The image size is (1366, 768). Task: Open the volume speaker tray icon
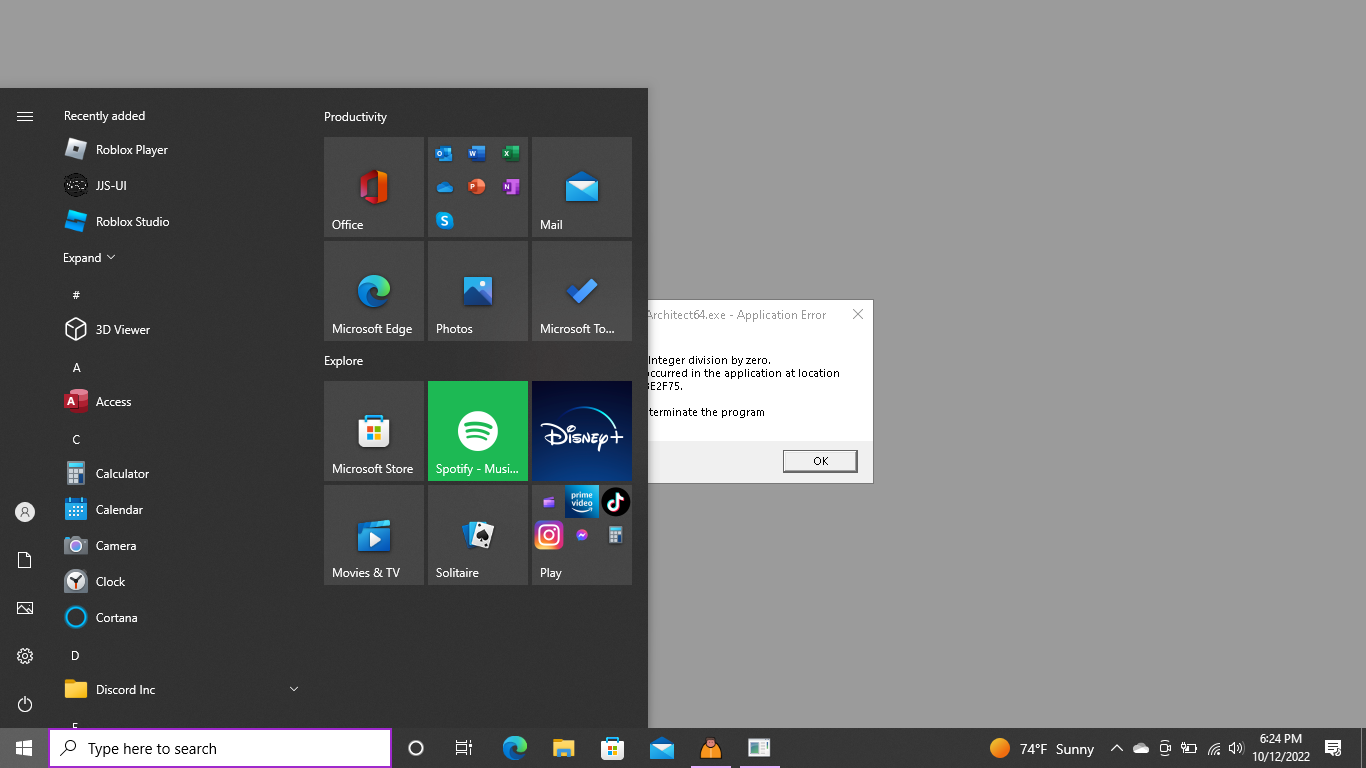1236,748
